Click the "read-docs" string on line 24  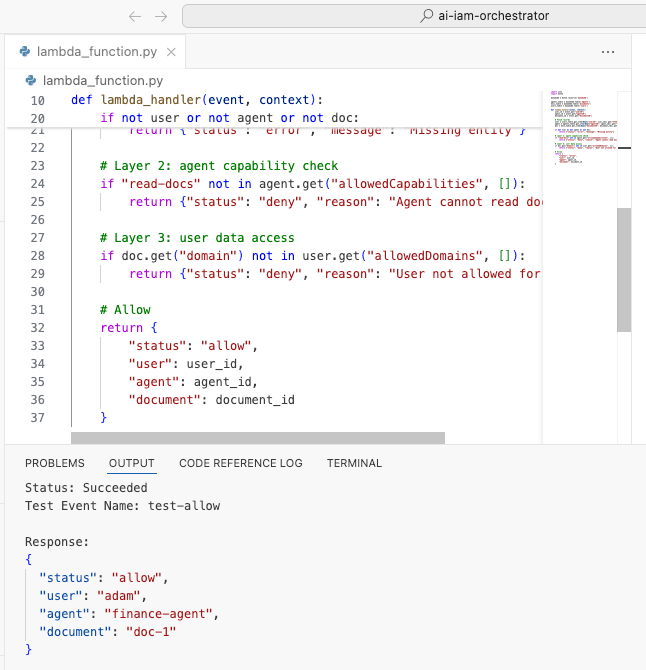(x=161, y=184)
